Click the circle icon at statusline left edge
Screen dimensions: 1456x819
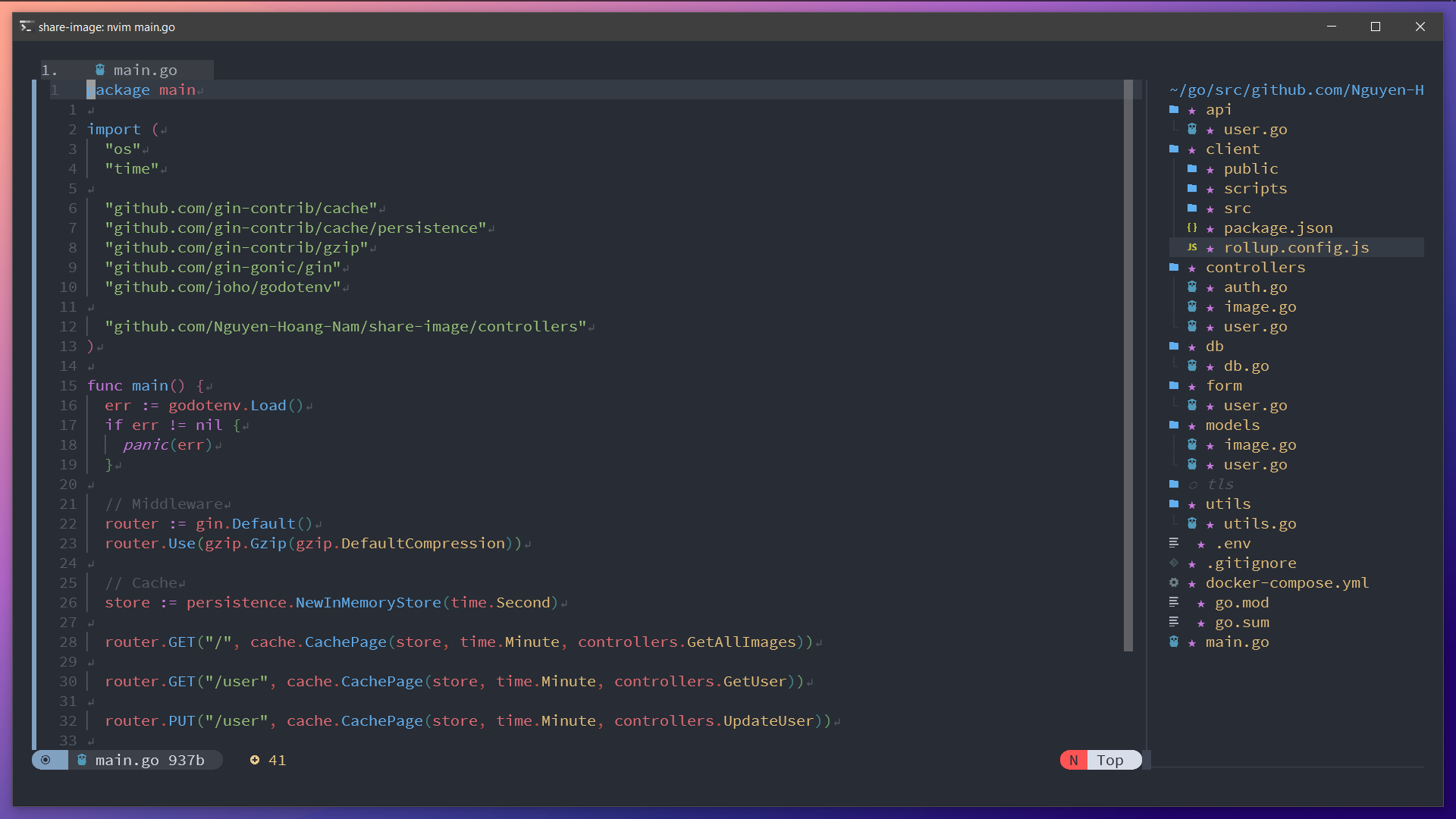[45, 760]
